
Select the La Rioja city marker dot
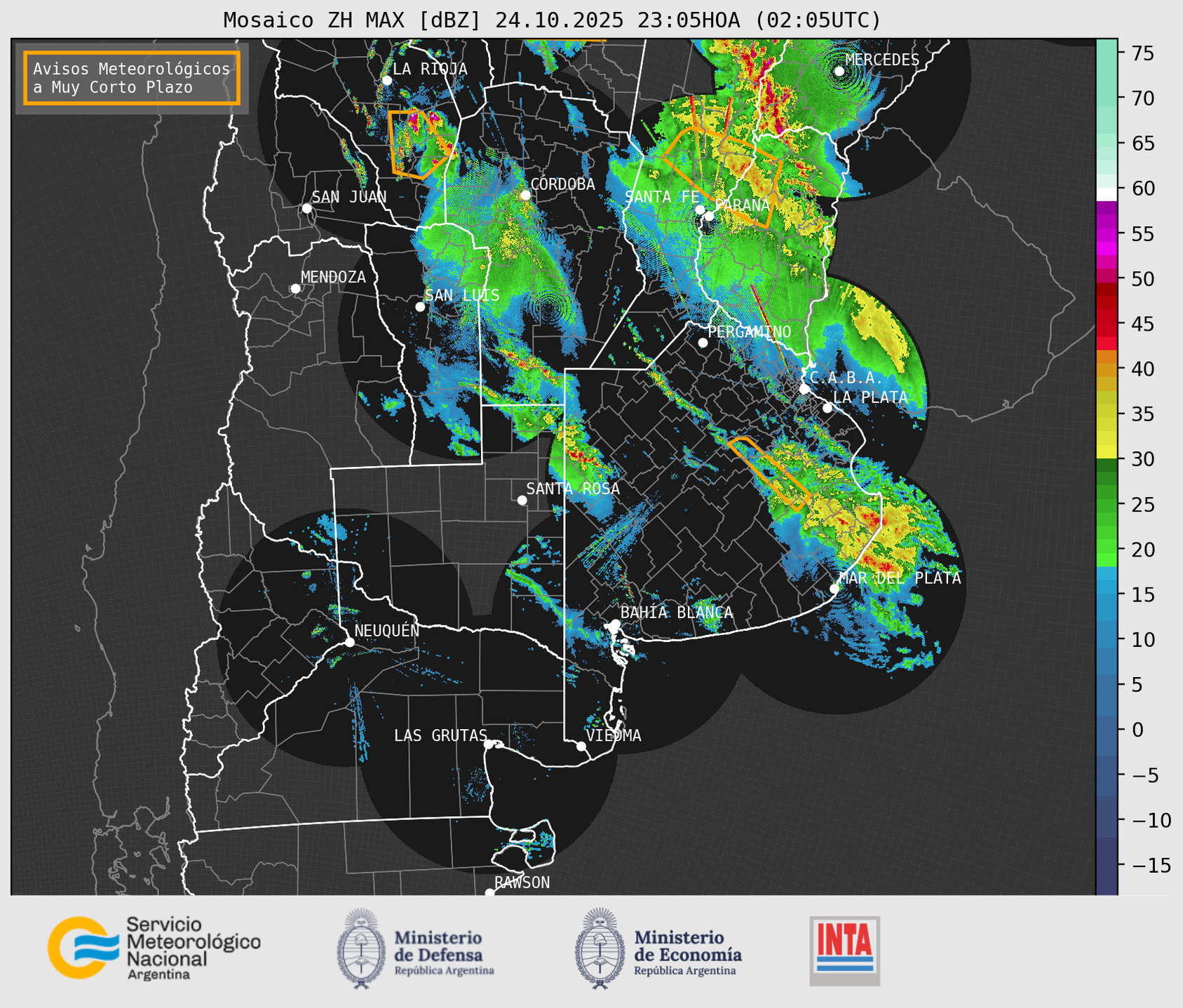386,81
